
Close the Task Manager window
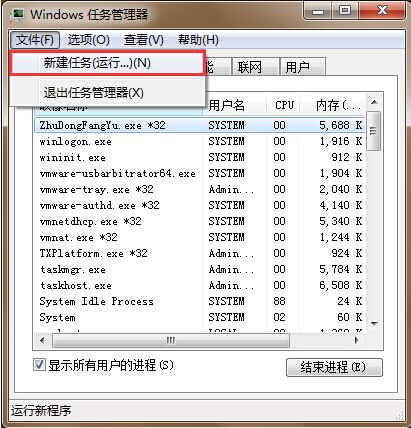click(x=382, y=11)
